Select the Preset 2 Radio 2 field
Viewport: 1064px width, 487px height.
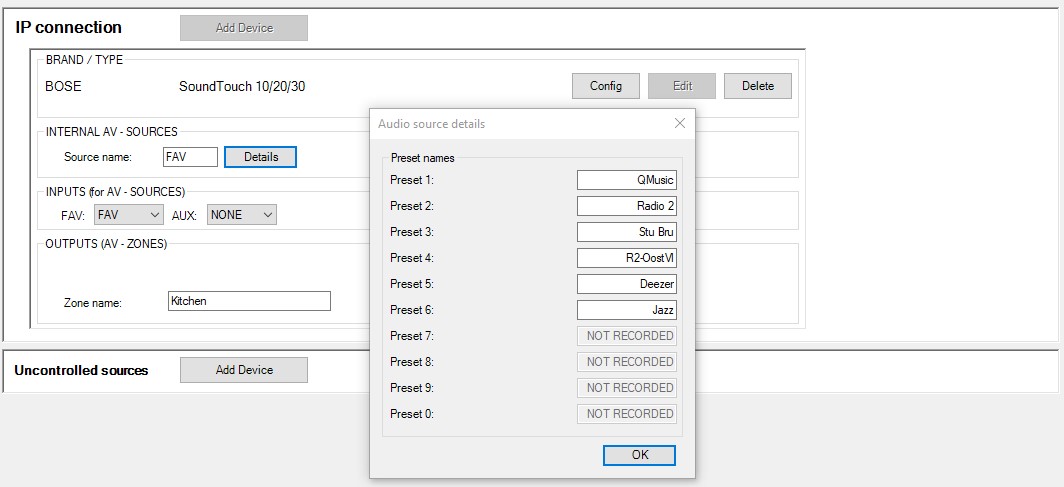pyautogui.click(x=626, y=206)
